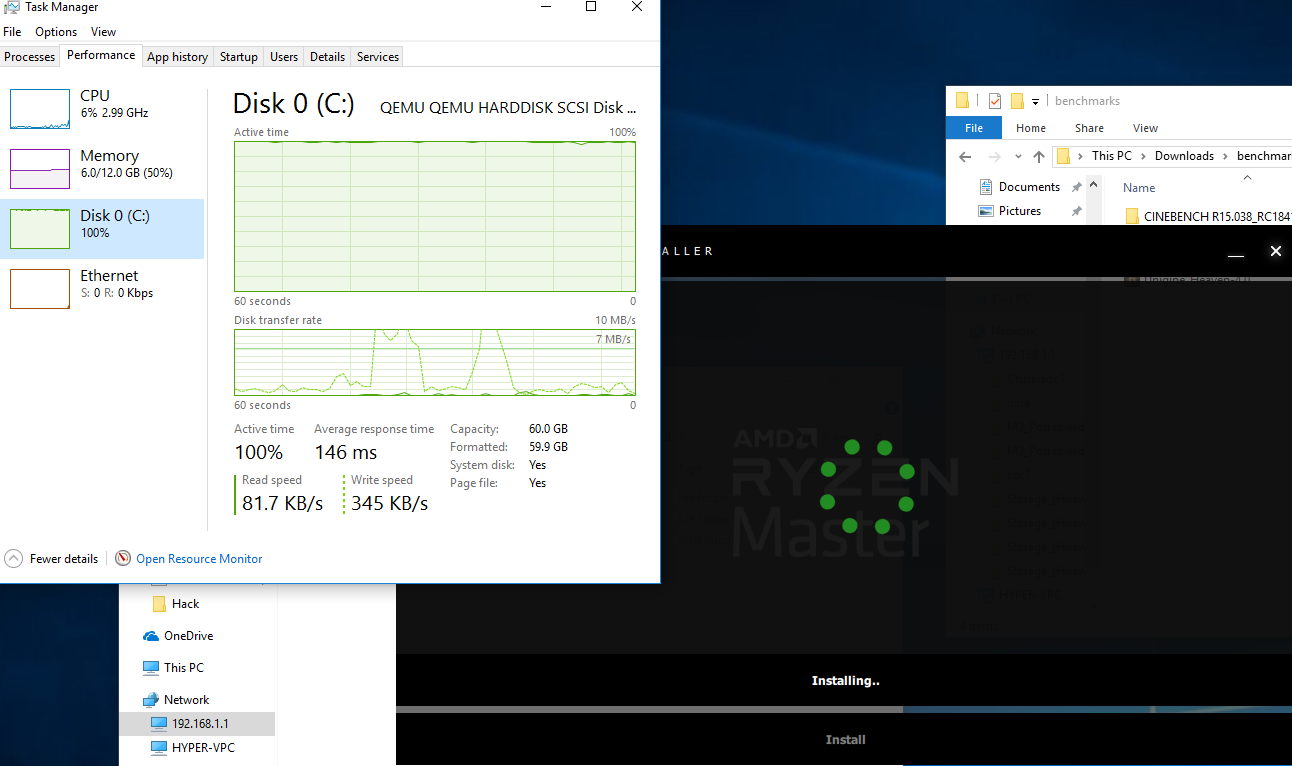
Task: Select OneDrive in navigation pane
Action: (x=178, y=636)
